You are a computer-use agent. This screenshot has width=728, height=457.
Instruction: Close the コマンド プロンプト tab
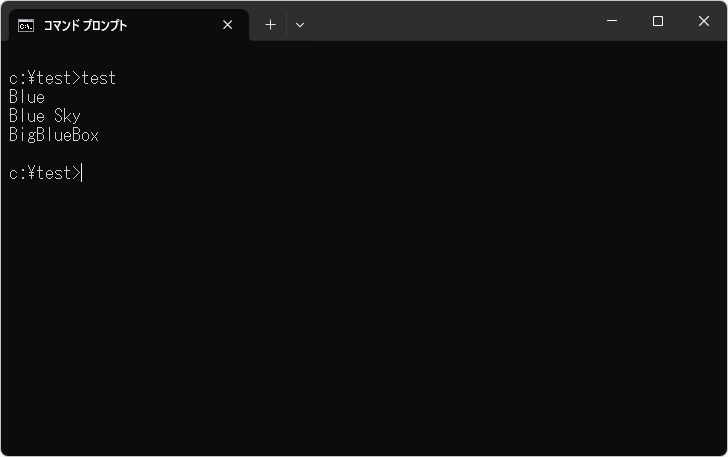[x=228, y=25]
